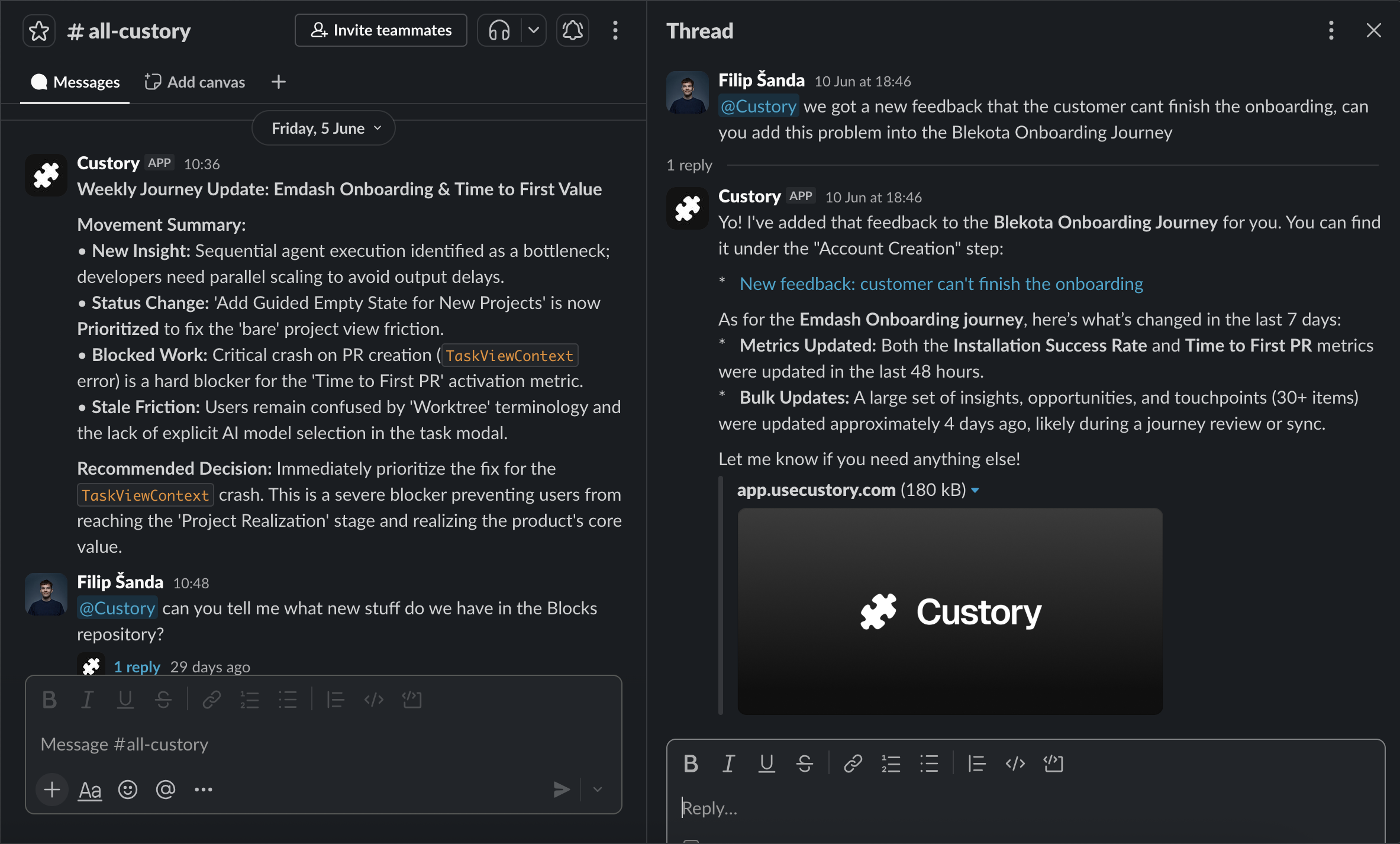Click Invite teammates button
This screenshot has width=1400, height=844.
(x=381, y=30)
